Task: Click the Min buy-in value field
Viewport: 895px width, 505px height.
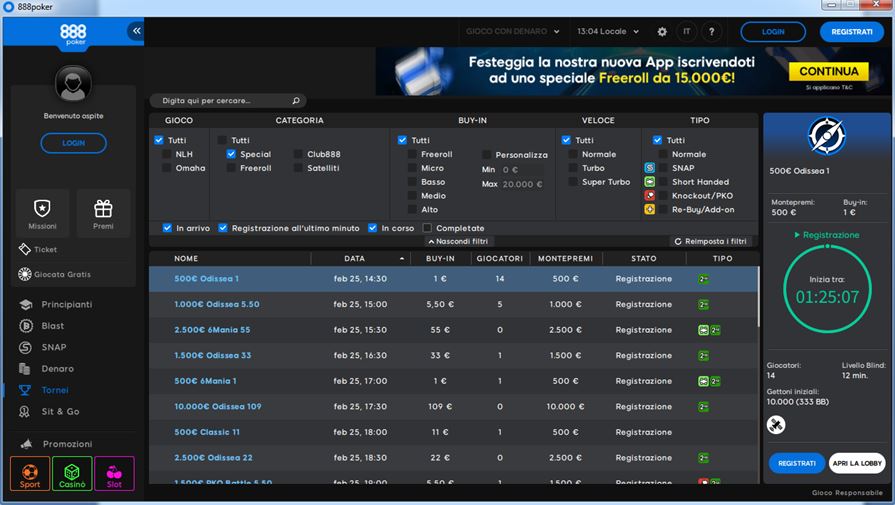Action: coord(521,169)
